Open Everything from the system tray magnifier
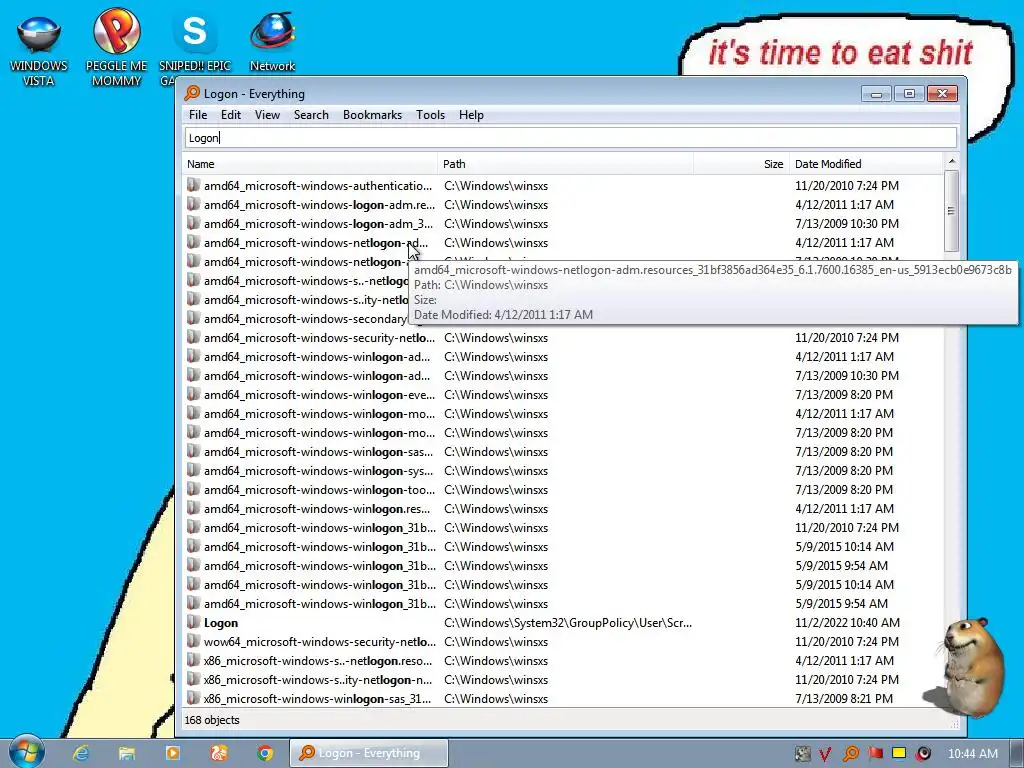The width and height of the screenshot is (1024, 768). coord(850,754)
